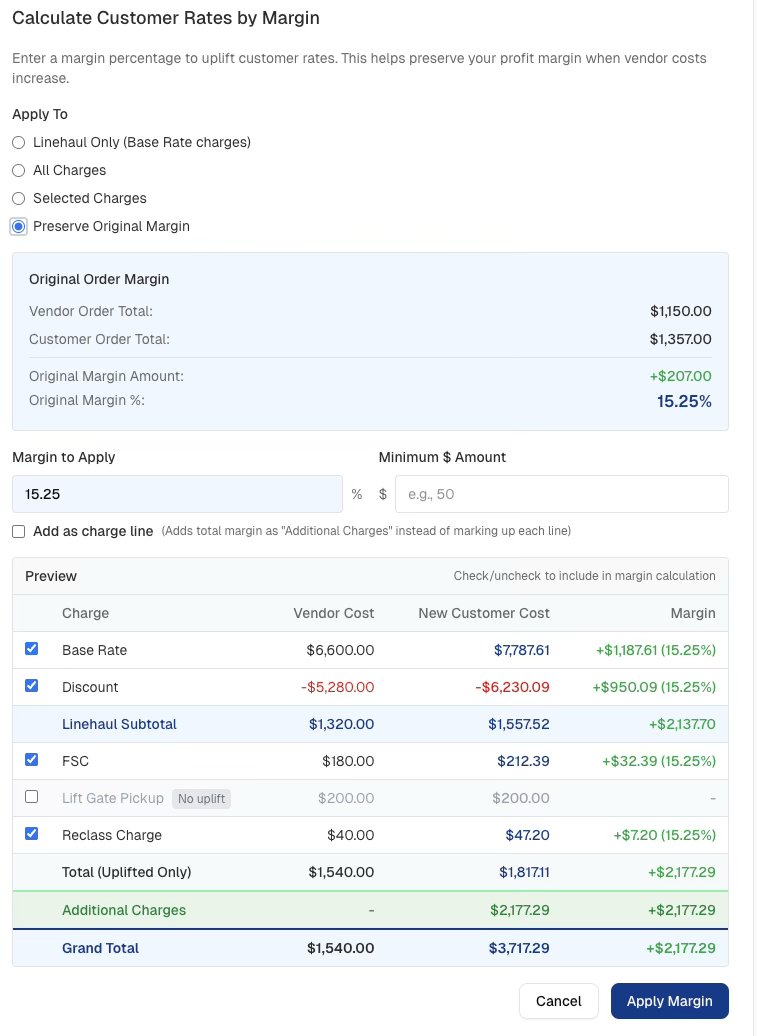Select Preserve Original Margin radio button
The height and width of the screenshot is (1036, 757).
point(18,227)
